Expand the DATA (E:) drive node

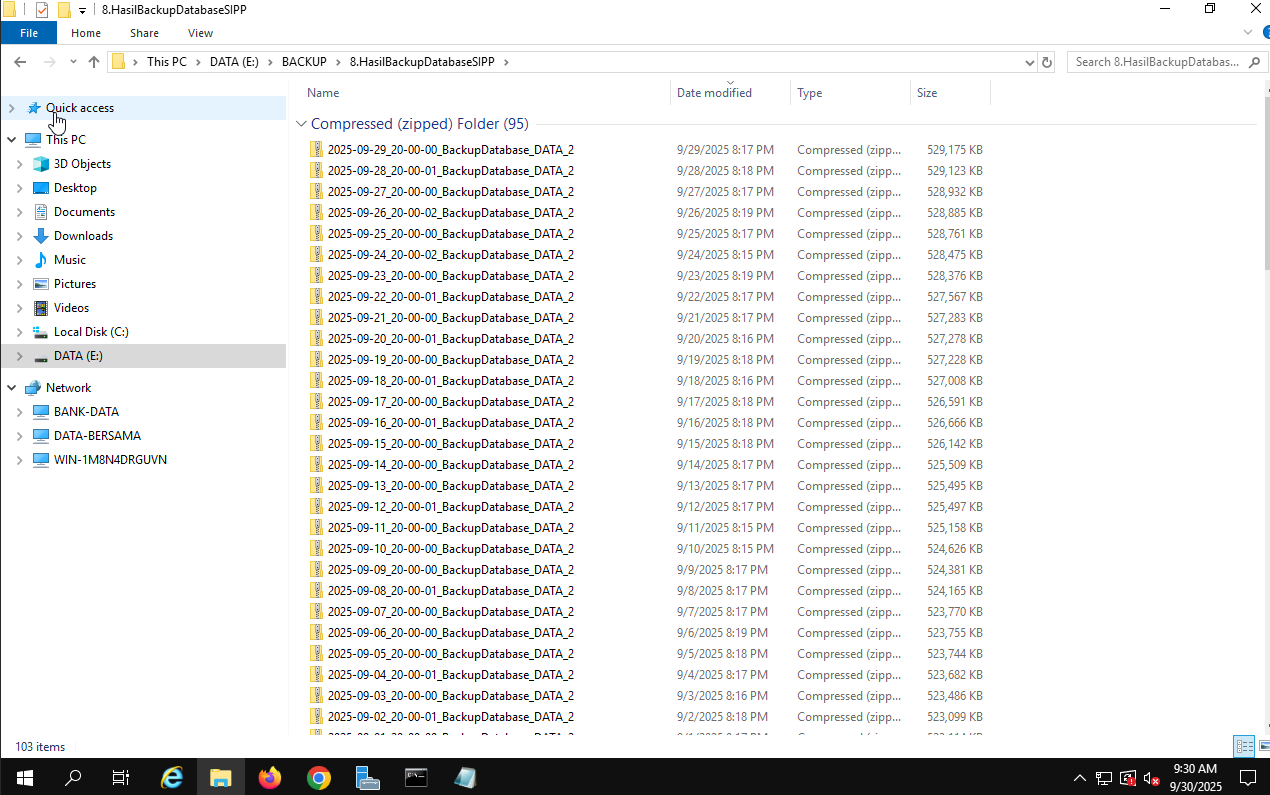(19, 356)
